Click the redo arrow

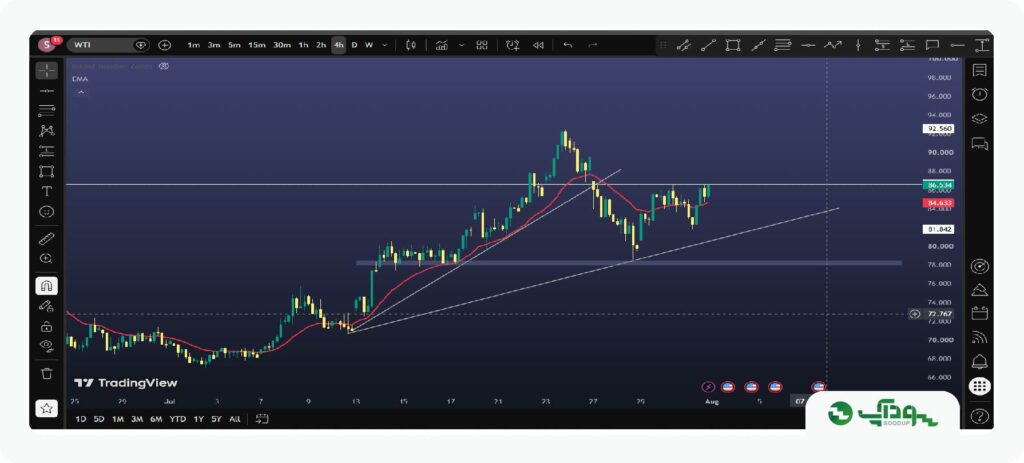coord(593,45)
